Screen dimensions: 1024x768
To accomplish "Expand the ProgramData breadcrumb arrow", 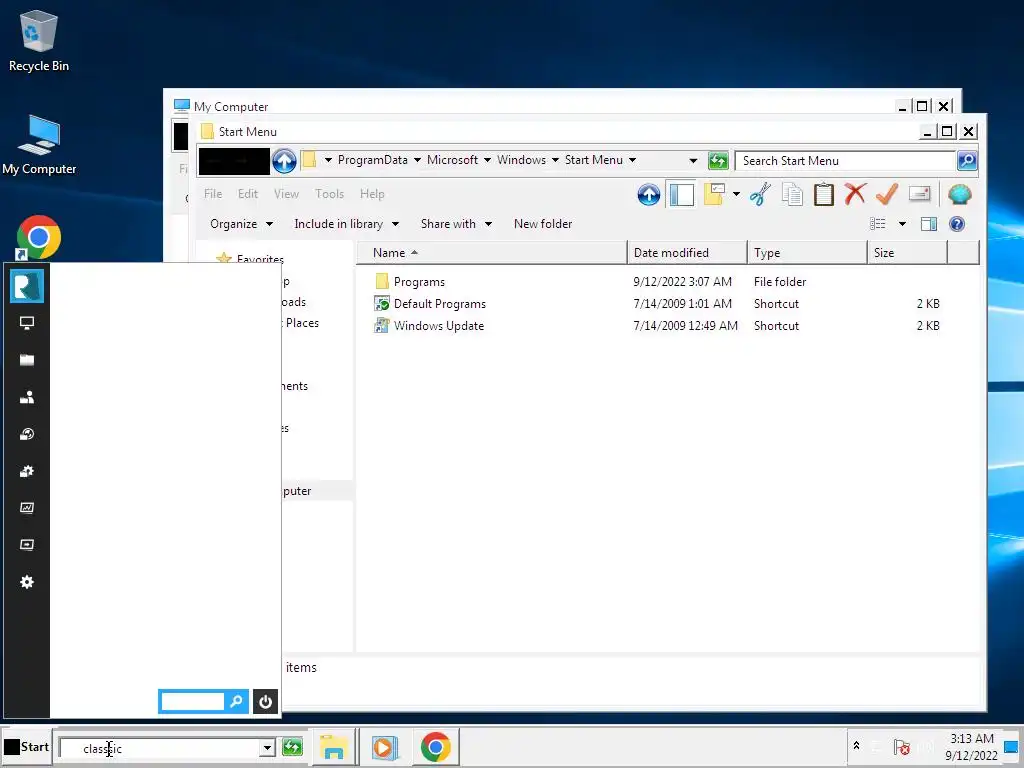I will [417, 160].
